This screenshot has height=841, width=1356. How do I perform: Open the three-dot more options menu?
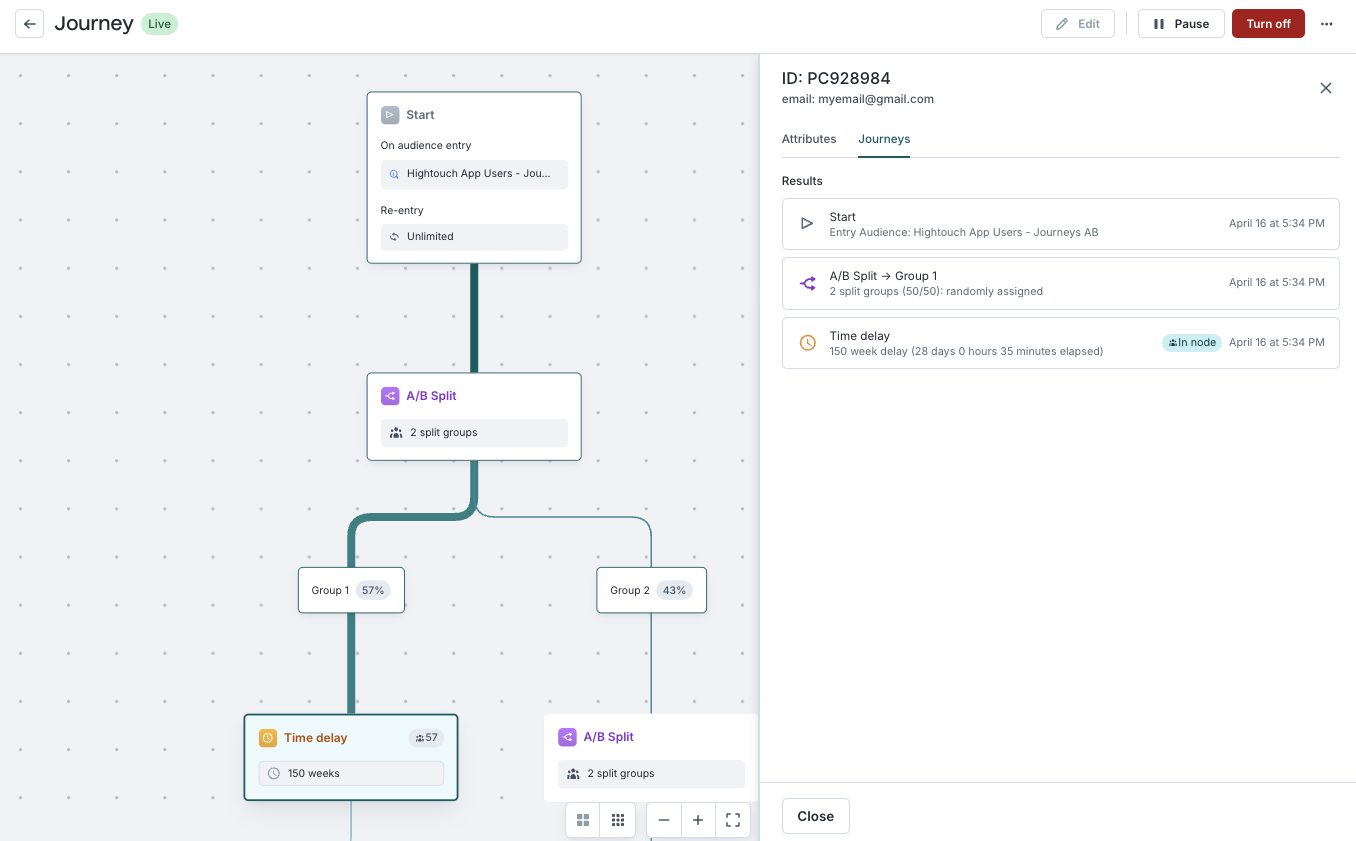pos(1327,24)
